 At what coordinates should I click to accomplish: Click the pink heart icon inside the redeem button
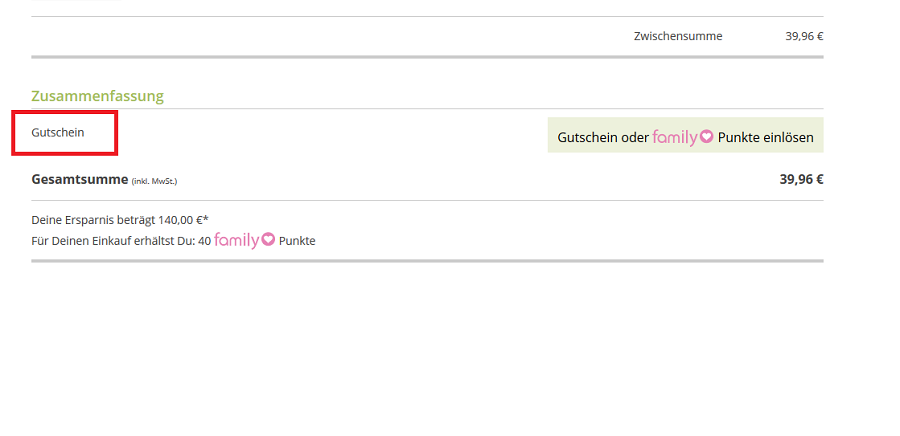point(707,137)
